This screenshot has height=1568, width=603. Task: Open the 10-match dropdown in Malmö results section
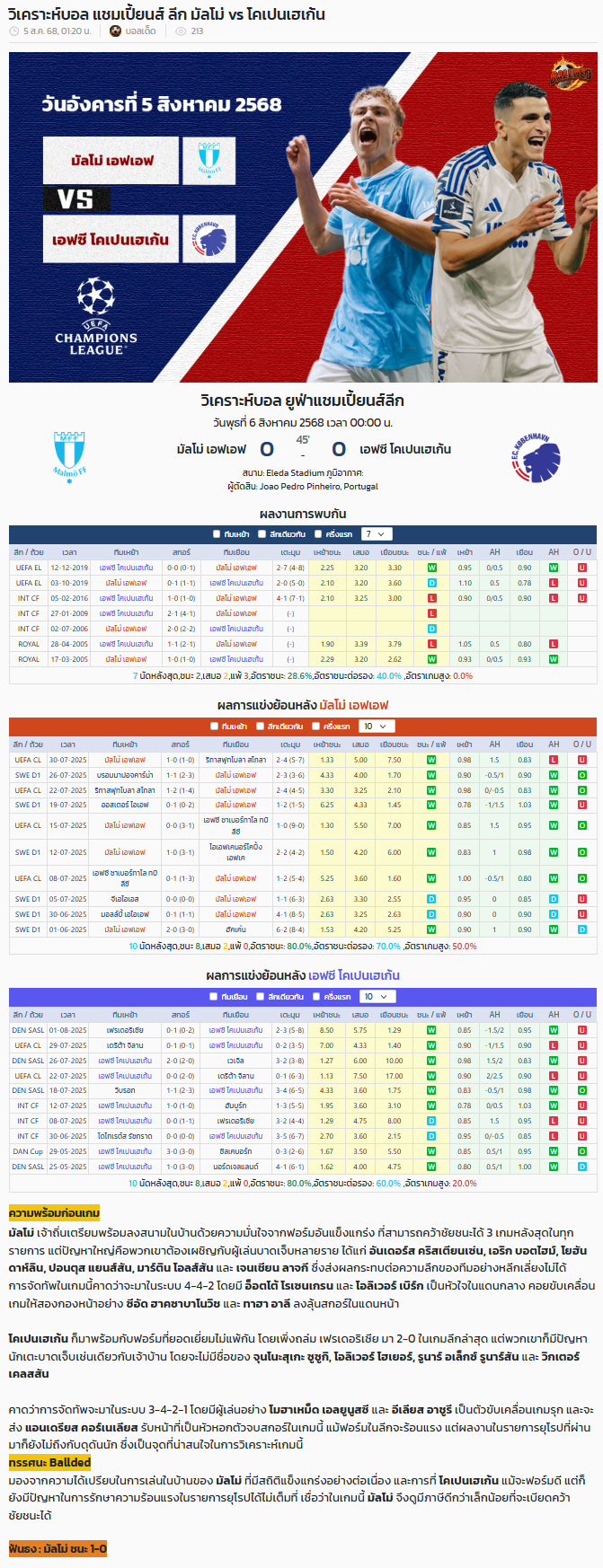376,727
